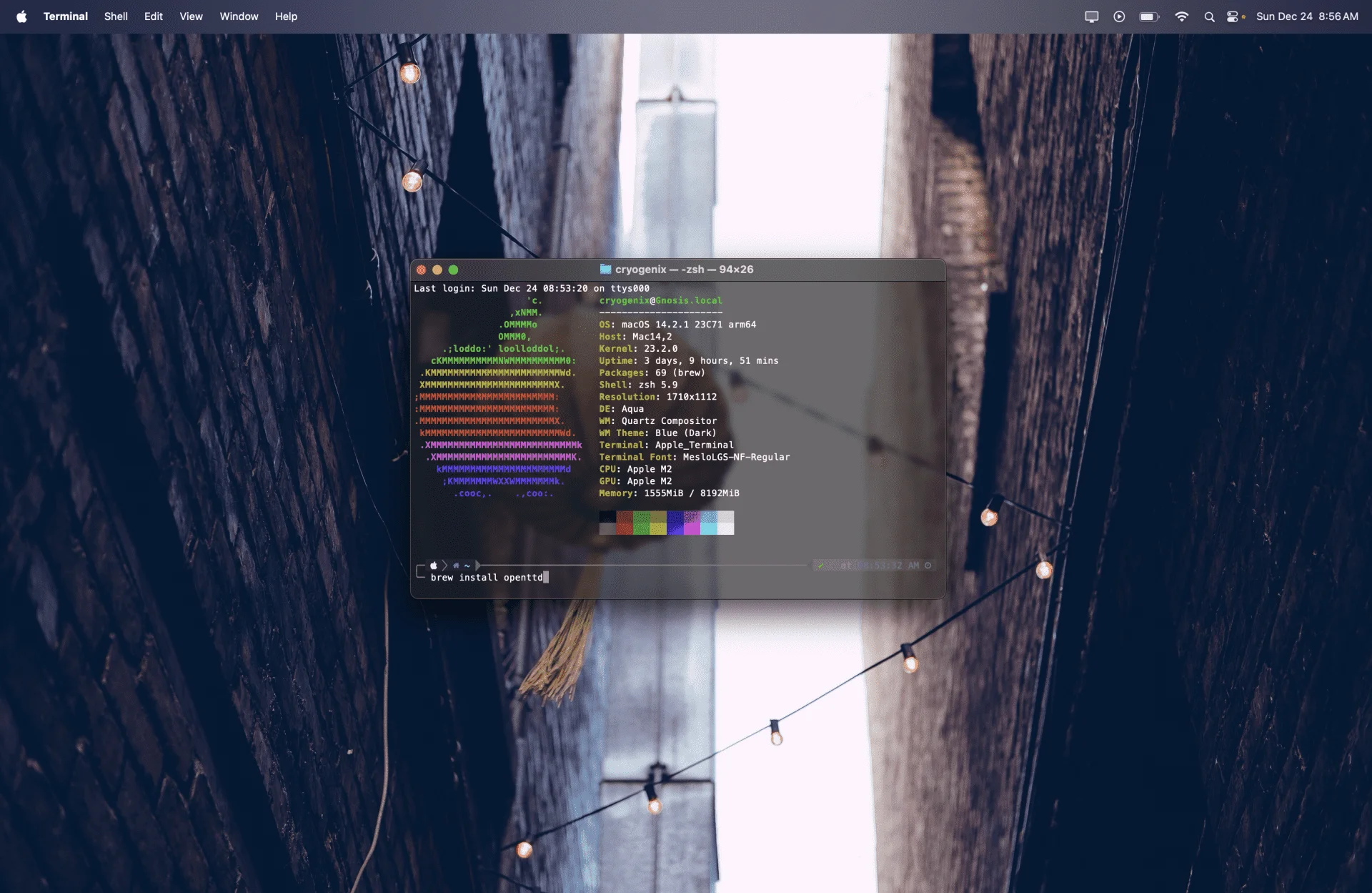
Task: Click the Uptime line text
Action: [x=689, y=361]
